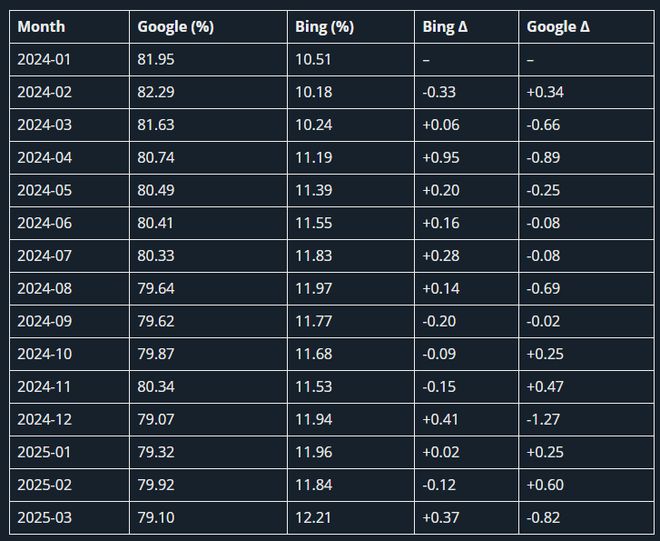
Task: Click the Bing delta +0.95 cell
Action: [x=466, y=158]
